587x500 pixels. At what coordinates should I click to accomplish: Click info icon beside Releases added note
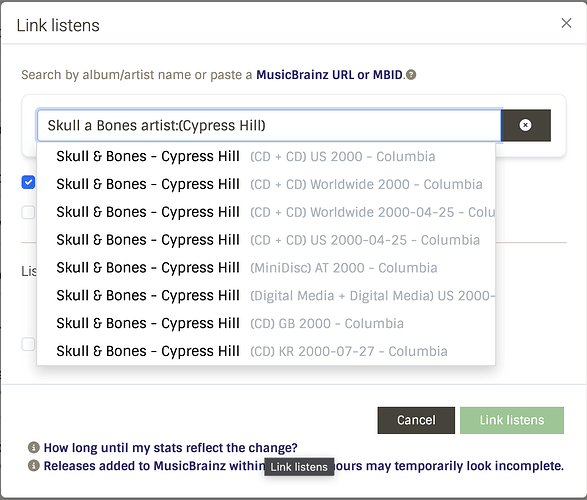(x=34, y=466)
